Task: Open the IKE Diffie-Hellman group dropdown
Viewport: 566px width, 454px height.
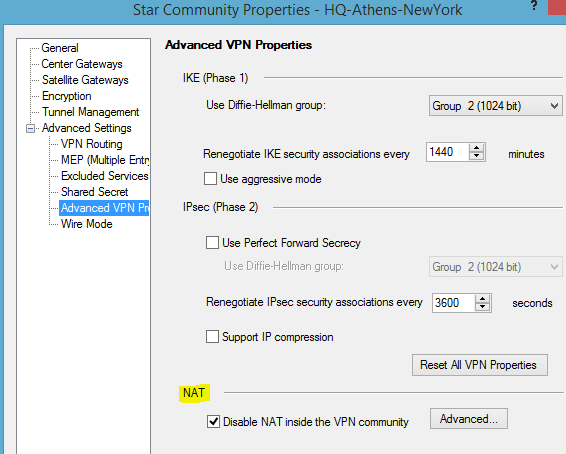Action: pos(495,106)
